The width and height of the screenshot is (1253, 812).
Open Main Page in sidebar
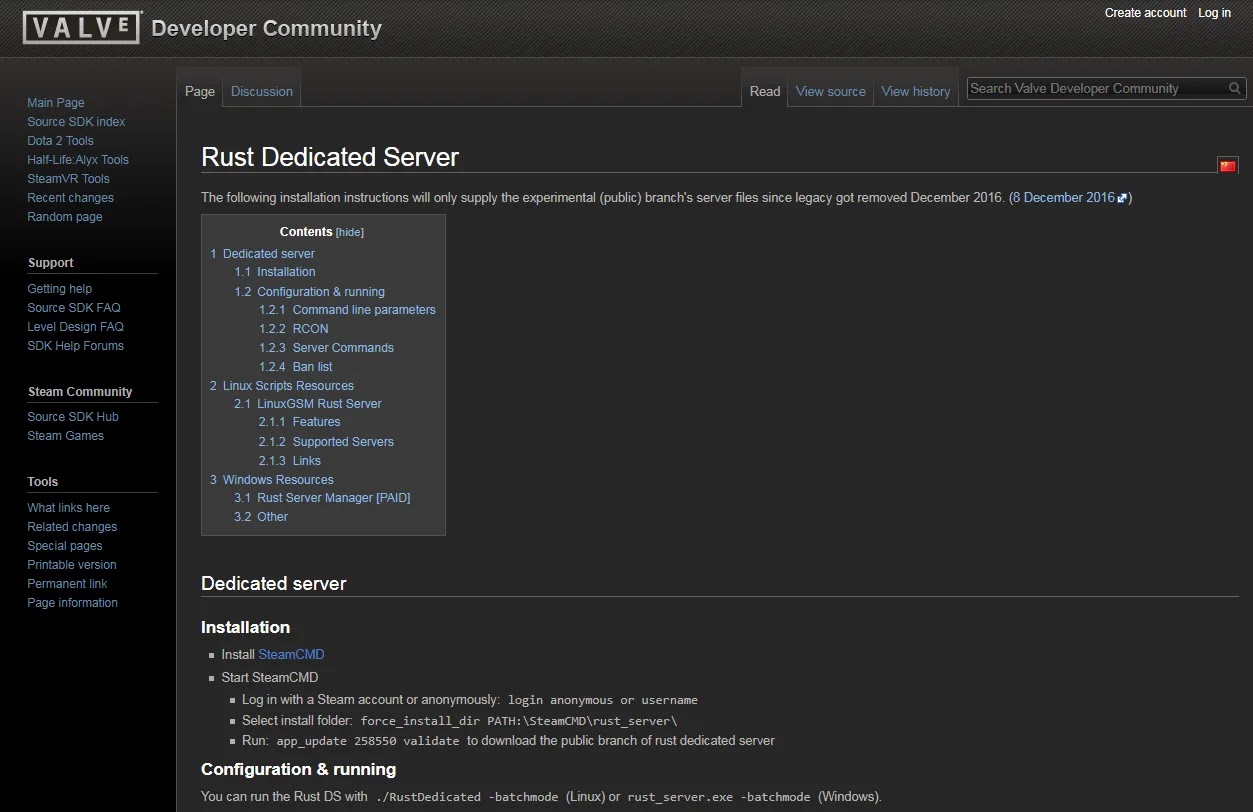click(x=56, y=103)
